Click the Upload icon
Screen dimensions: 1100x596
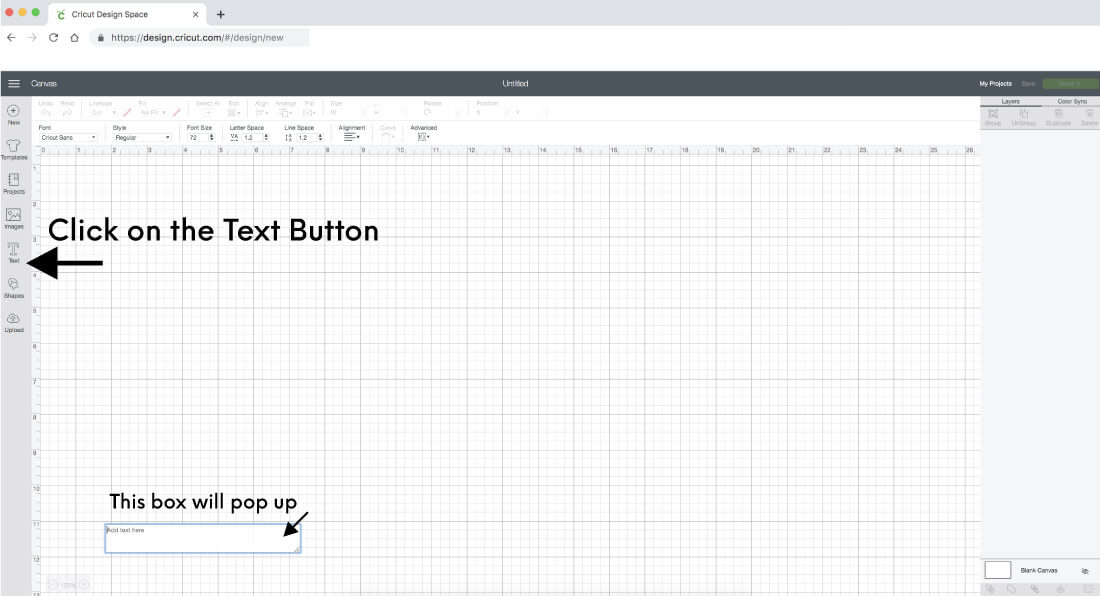pos(13,318)
